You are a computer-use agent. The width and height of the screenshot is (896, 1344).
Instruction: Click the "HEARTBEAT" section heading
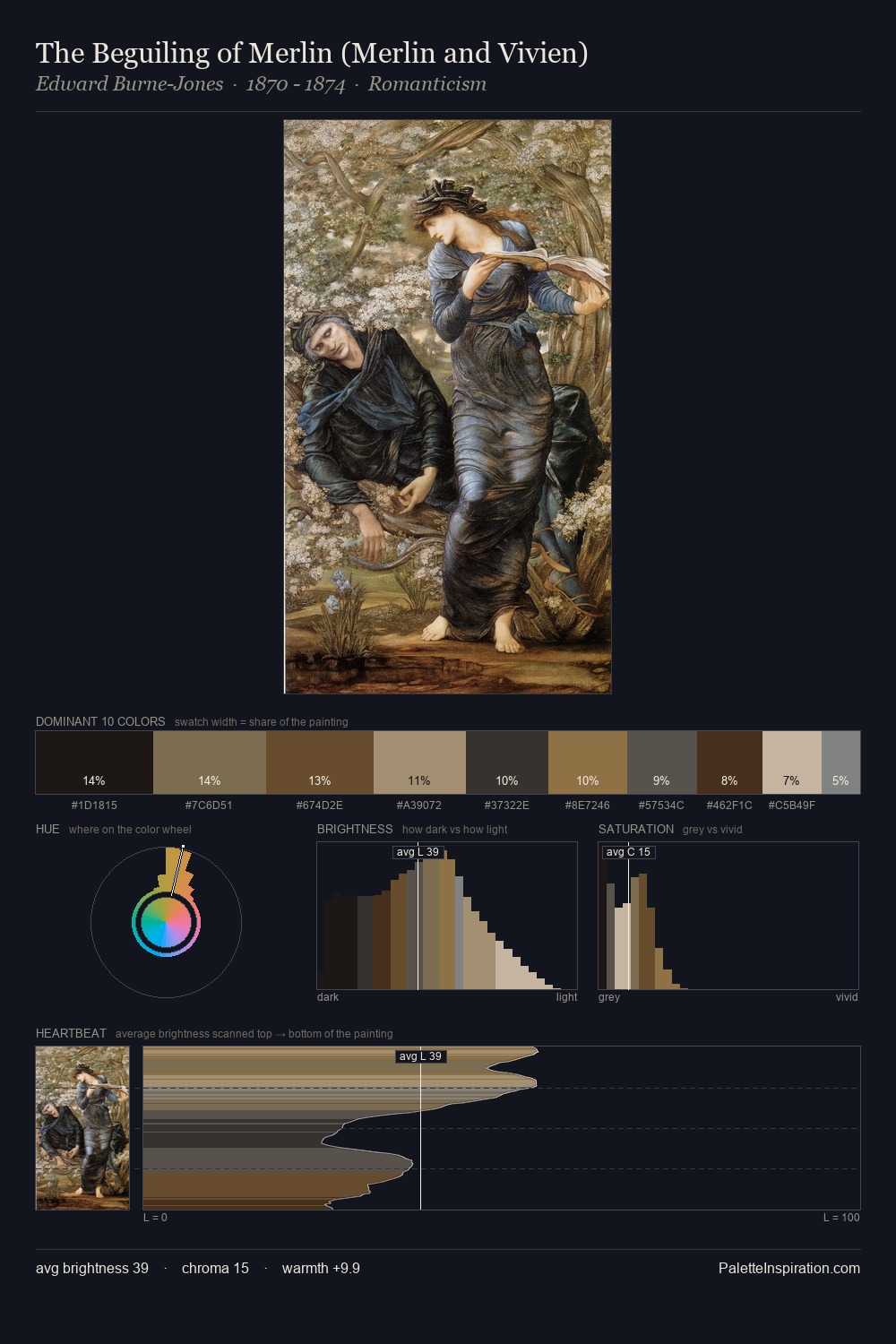[71, 1033]
